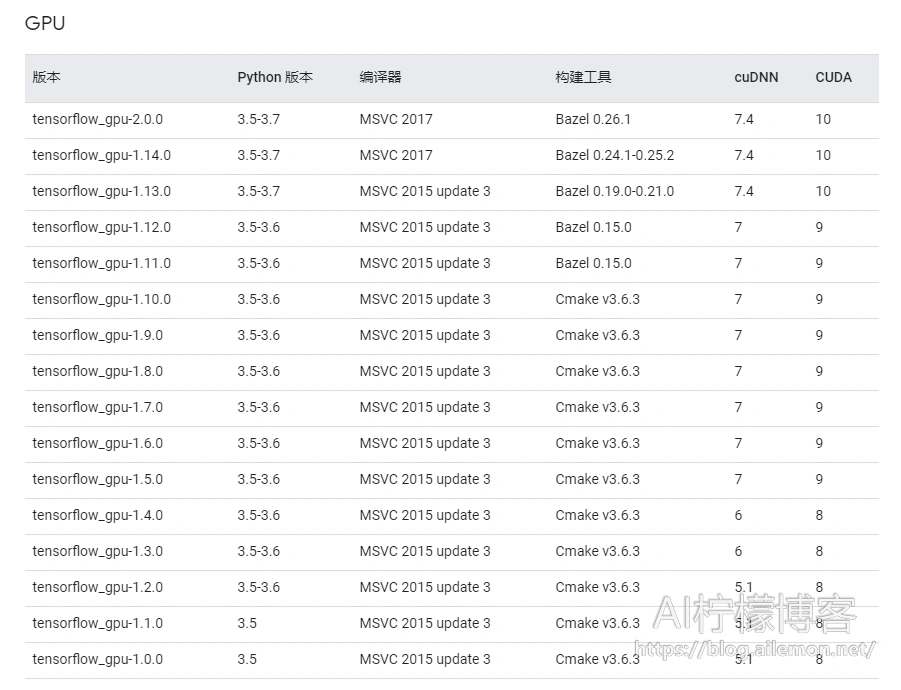Click cuDNN 6 in the 1.4.0 row
This screenshot has width=901, height=690.
738,515
